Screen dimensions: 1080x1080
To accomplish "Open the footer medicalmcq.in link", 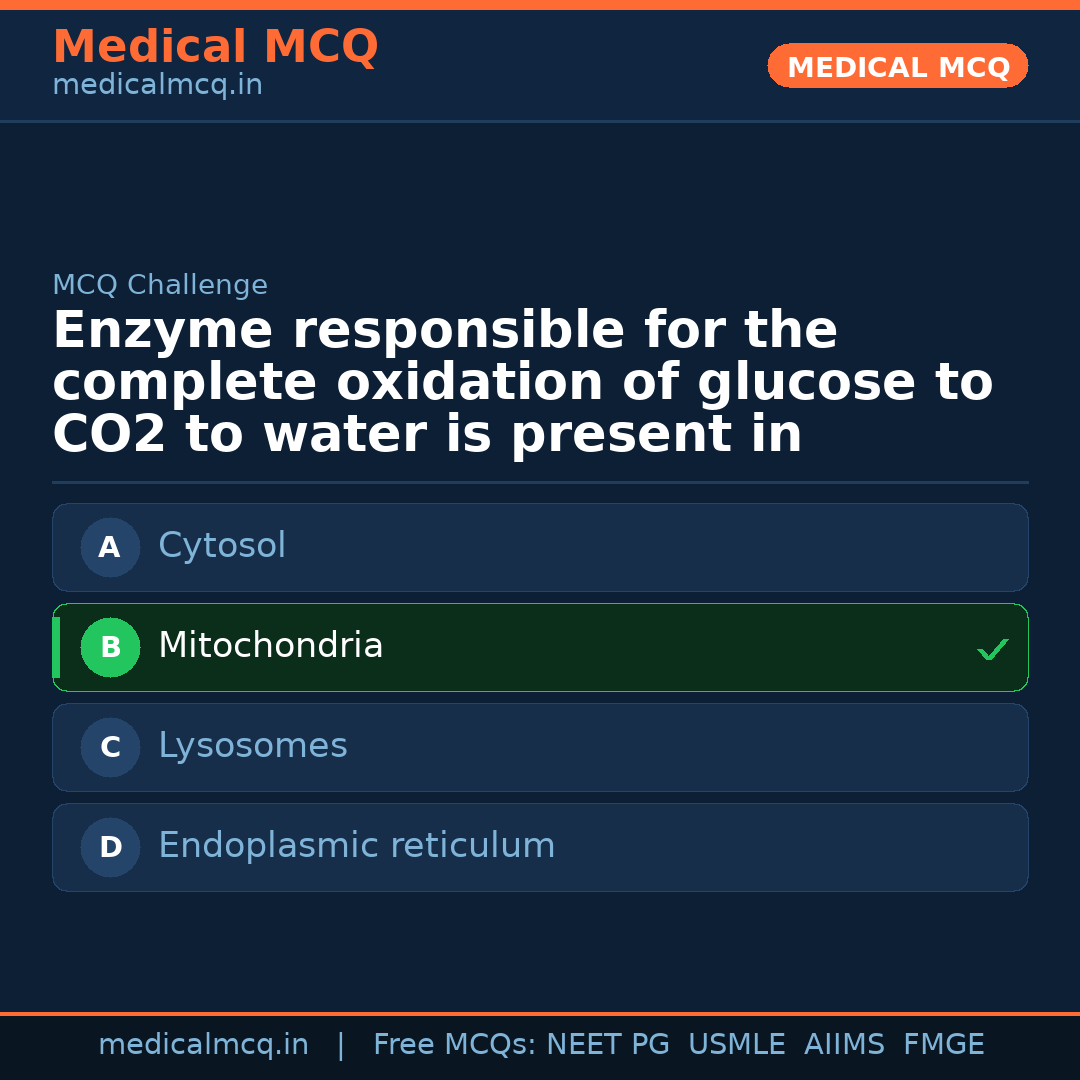I will [203, 1045].
